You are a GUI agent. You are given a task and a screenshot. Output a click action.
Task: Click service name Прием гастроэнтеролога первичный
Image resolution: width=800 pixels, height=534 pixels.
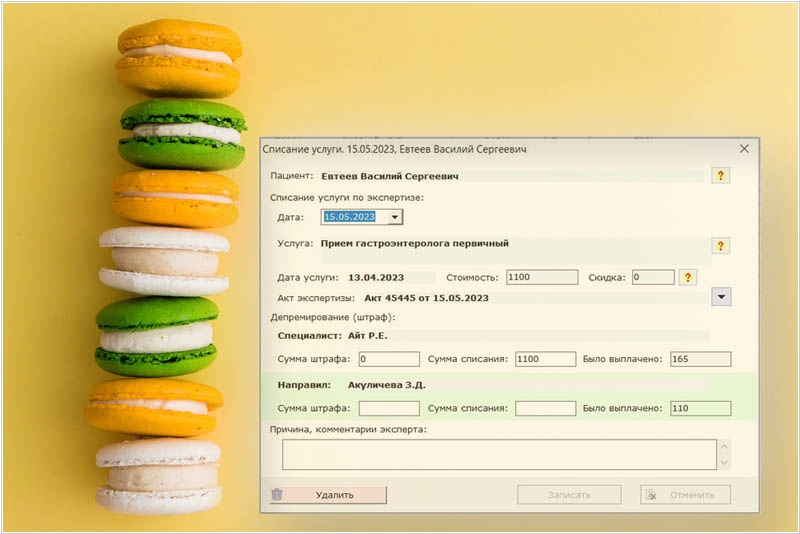[415, 243]
